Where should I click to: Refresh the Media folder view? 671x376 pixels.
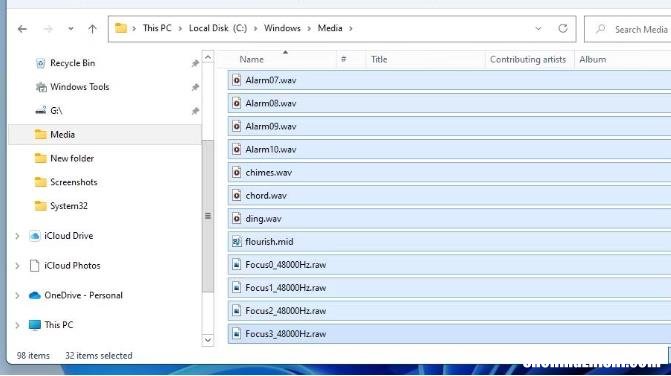click(x=563, y=29)
